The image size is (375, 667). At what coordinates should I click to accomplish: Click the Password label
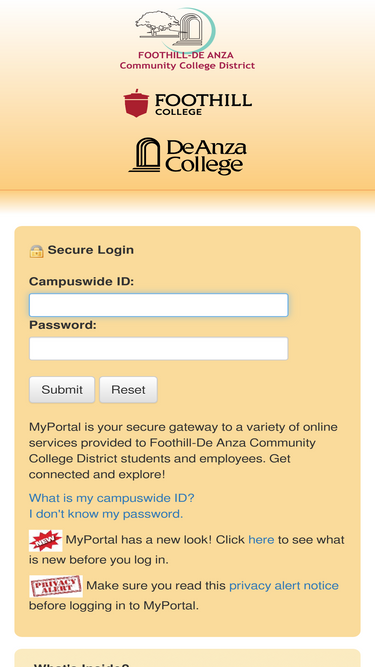(63, 325)
